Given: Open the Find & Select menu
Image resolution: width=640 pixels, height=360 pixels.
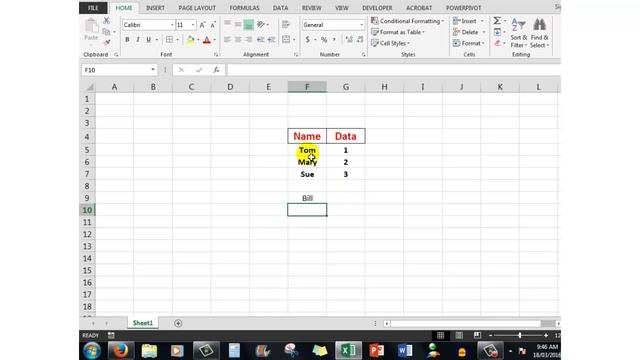Looking at the screenshot, I should pyautogui.click(x=540, y=33).
